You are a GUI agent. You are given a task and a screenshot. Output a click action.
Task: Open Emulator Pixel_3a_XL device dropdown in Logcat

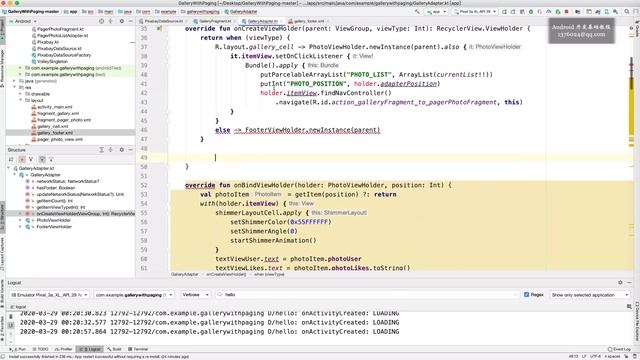click(49, 295)
